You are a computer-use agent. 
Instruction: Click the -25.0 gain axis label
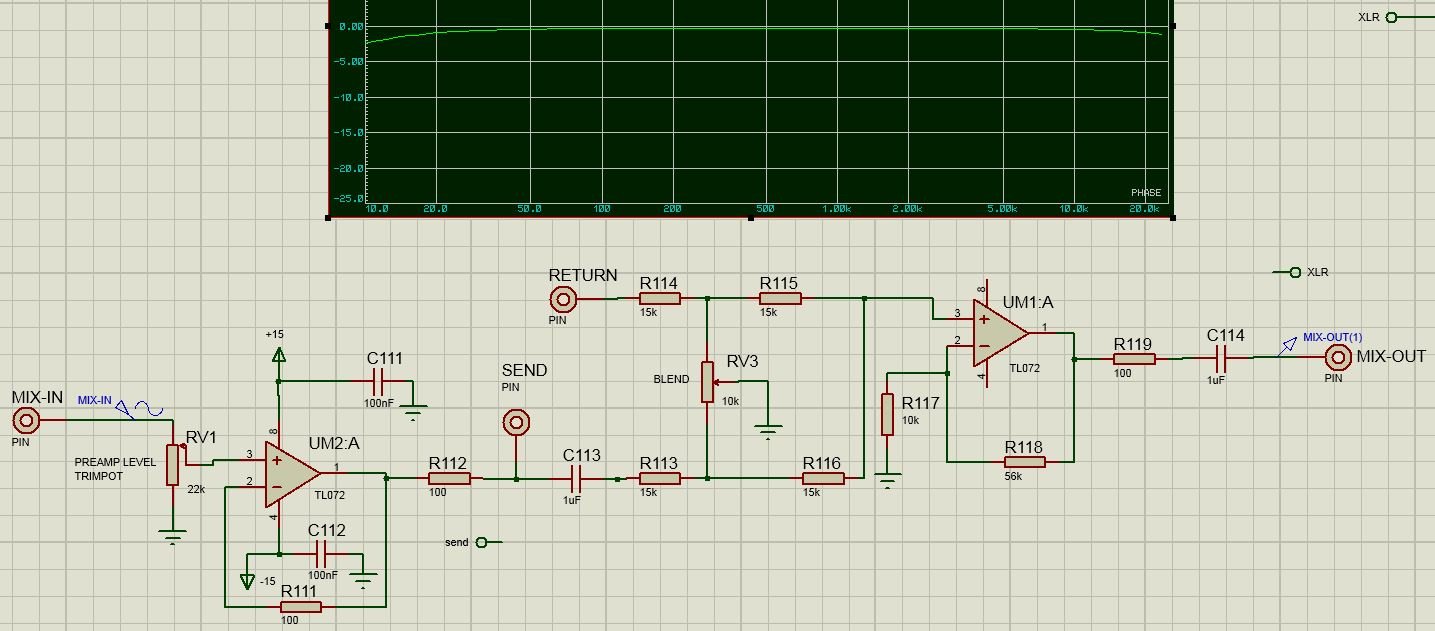(x=349, y=197)
